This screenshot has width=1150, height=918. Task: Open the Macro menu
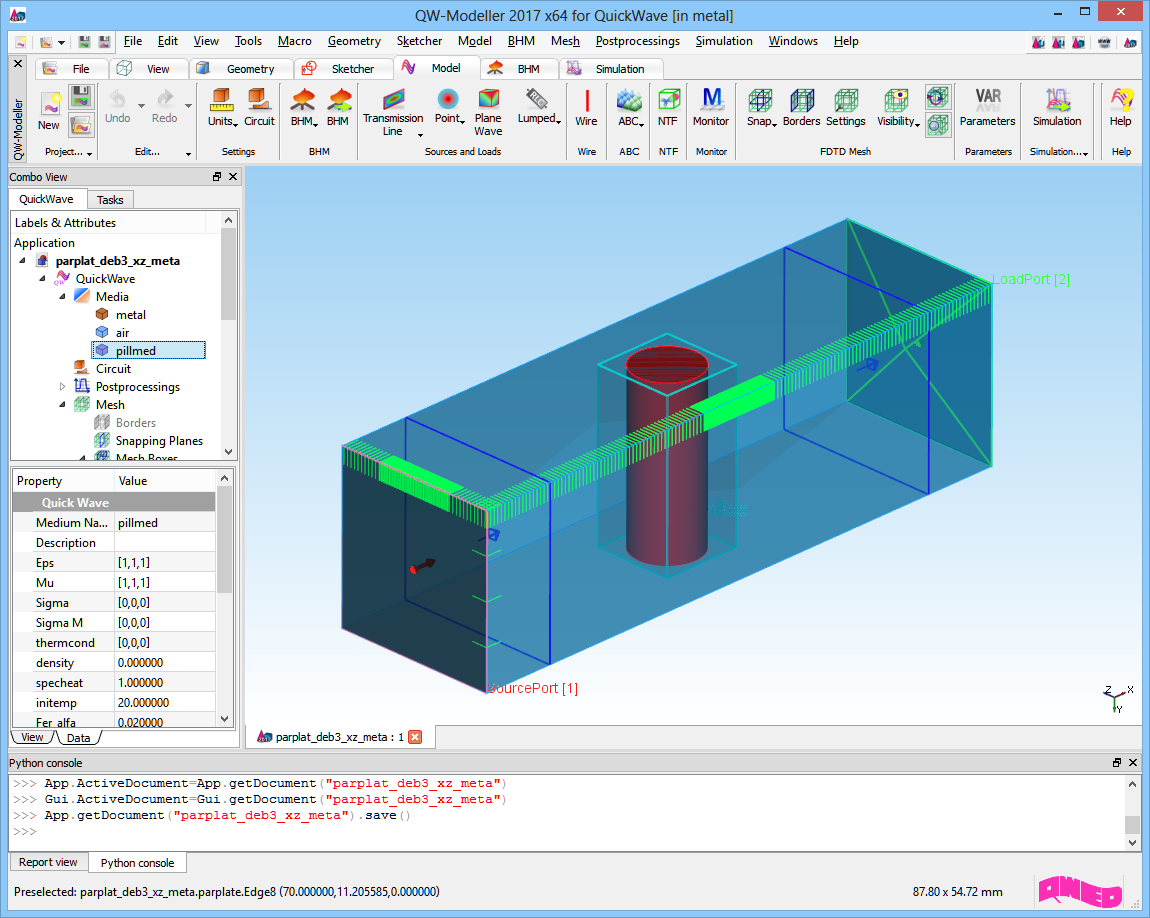pyautogui.click(x=295, y=41)
